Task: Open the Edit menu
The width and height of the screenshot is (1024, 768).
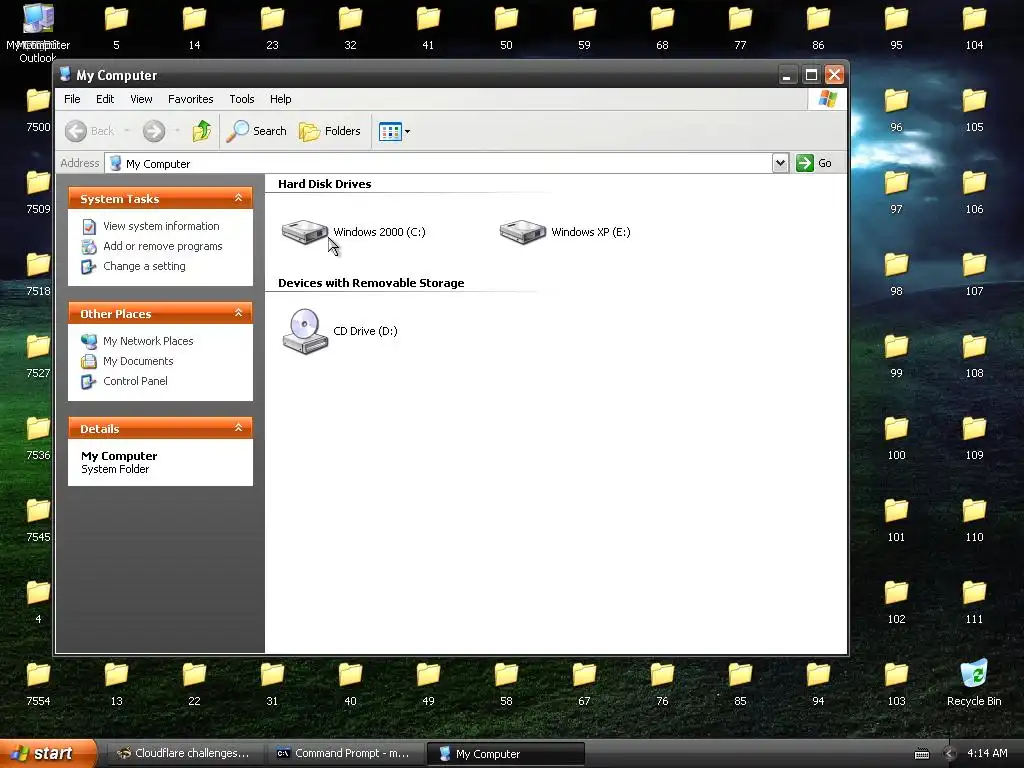Action: (x=104, y=99)
